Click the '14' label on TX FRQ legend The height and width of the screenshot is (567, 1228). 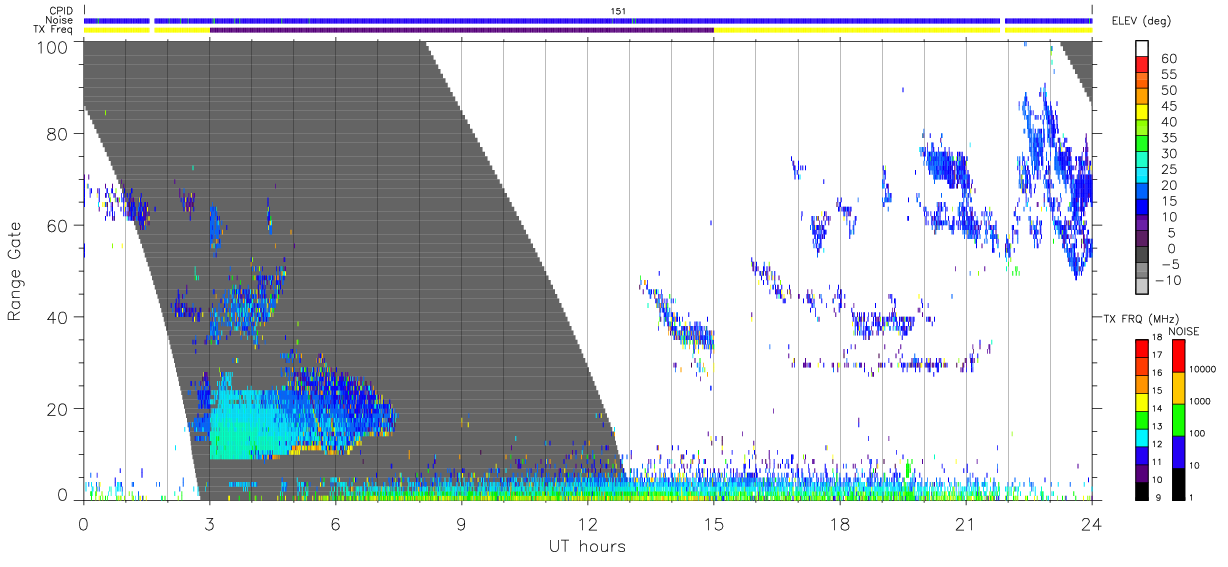(1158, 408)
